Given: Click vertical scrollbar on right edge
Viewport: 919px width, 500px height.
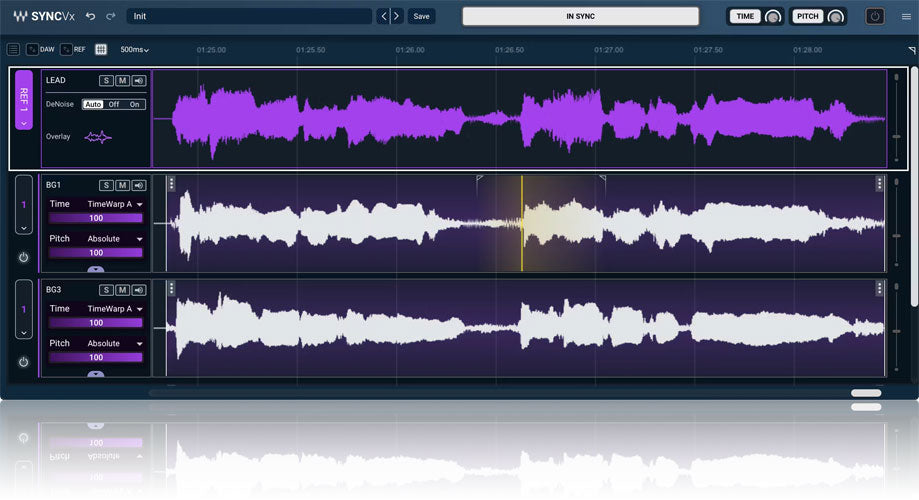Looking at the screenshot, I should (914, 186).
